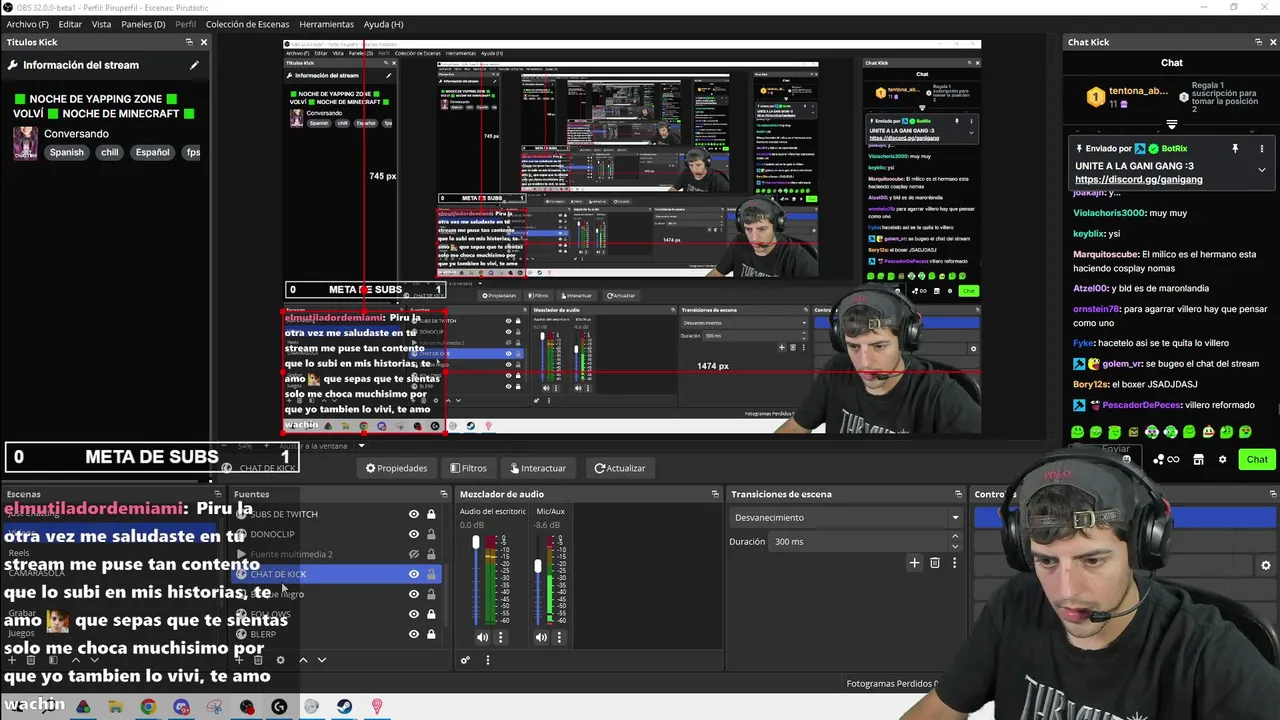
Task: Open settings gear in Controles panel
Action: pyautogui.click(x=1266, y=565)
